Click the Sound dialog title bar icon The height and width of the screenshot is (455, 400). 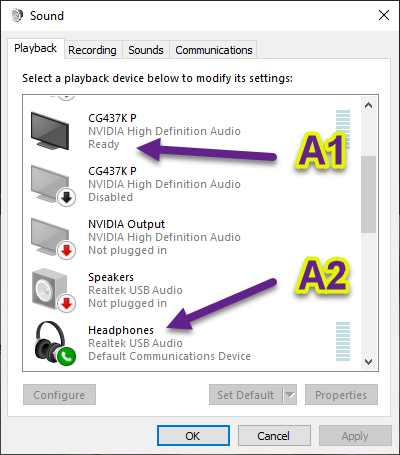click(17, 15)
